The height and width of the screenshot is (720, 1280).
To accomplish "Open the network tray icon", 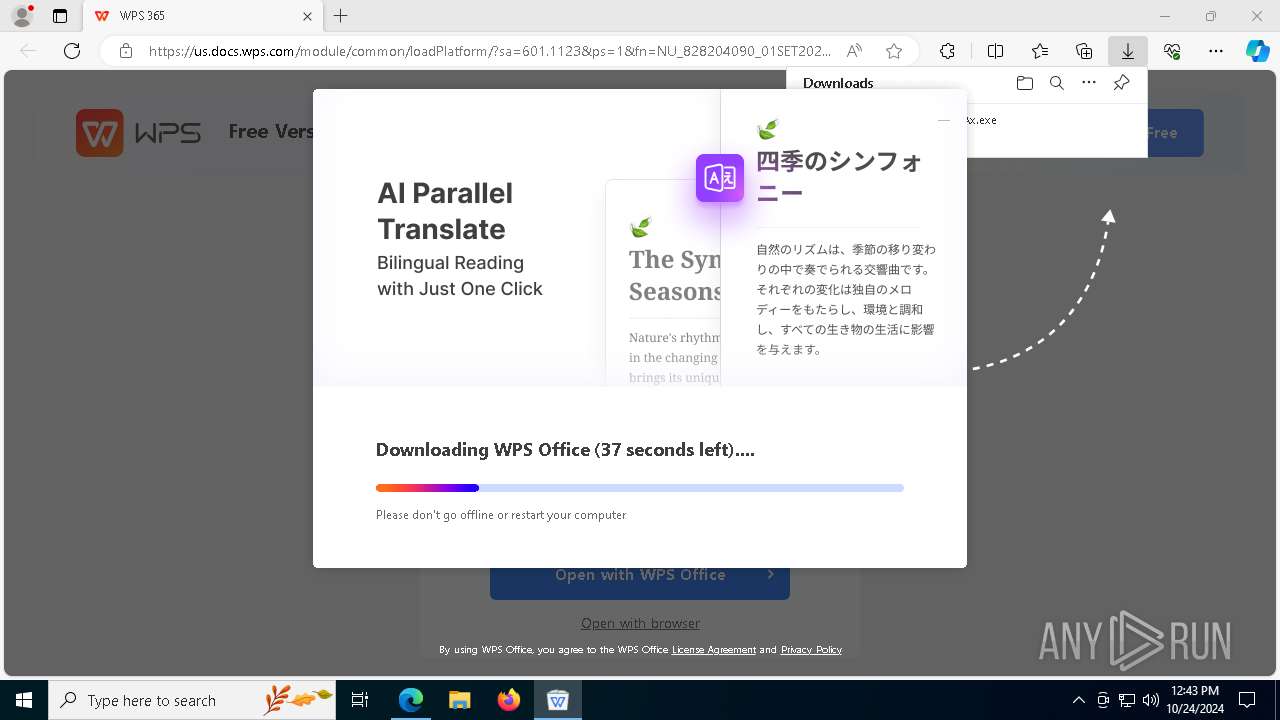I will (x=1127, y=700).
